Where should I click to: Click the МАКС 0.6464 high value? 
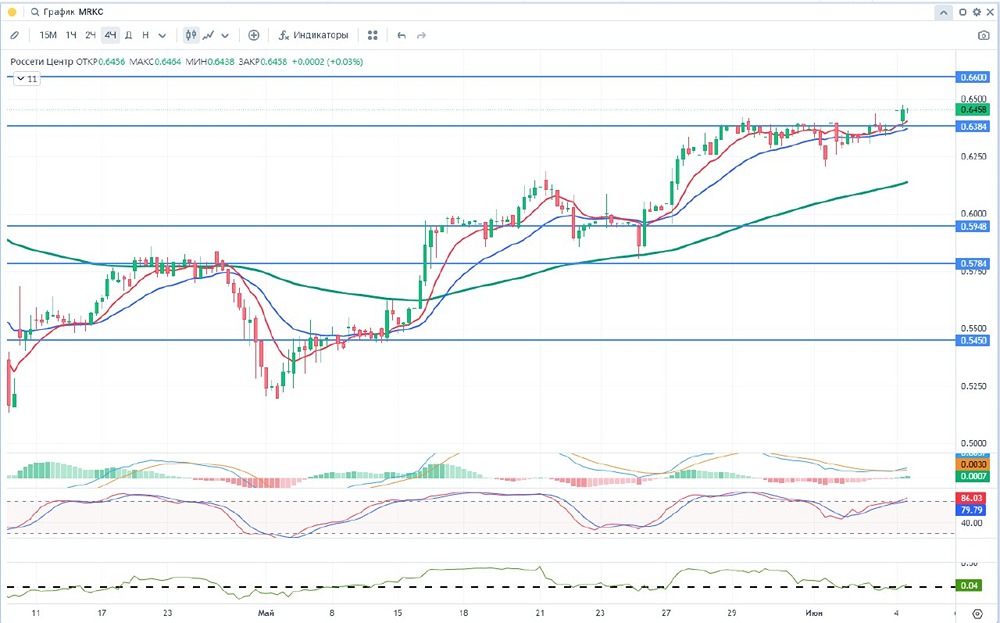pyautogui.click(x=155, y=62)
